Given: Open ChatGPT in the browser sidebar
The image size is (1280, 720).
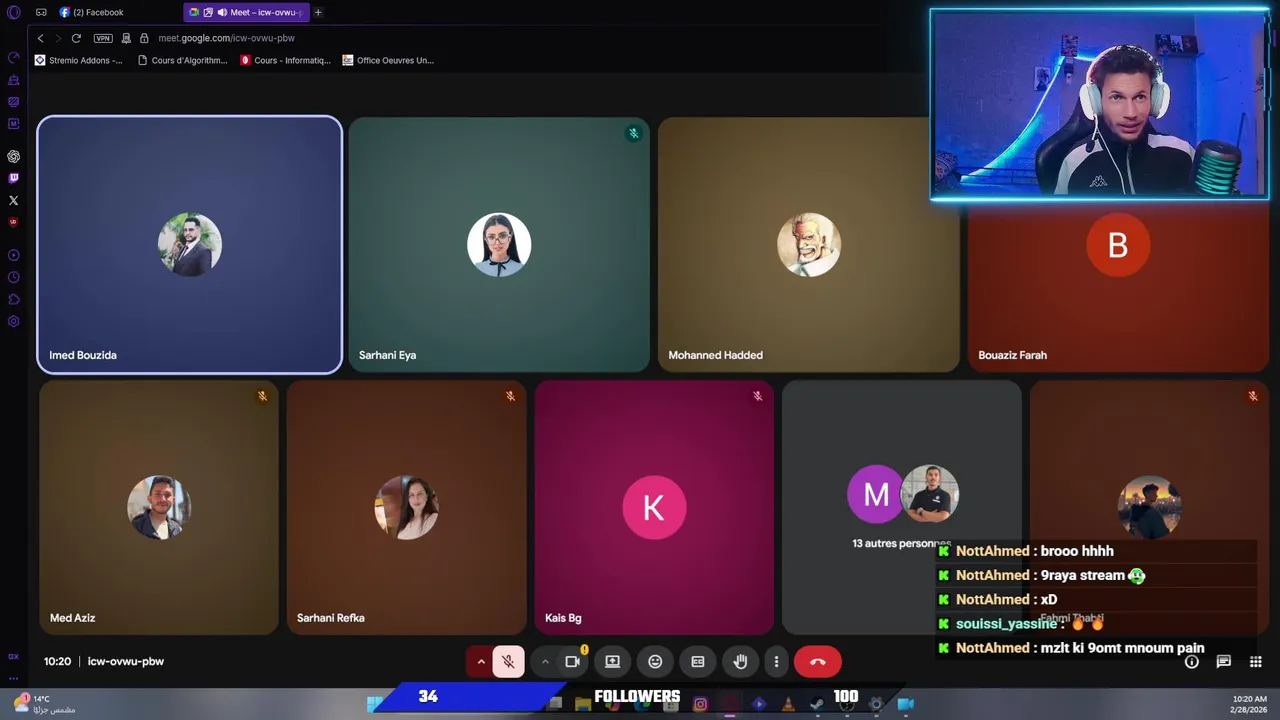Looking at the screenshot, I should (x=13, y=156).
